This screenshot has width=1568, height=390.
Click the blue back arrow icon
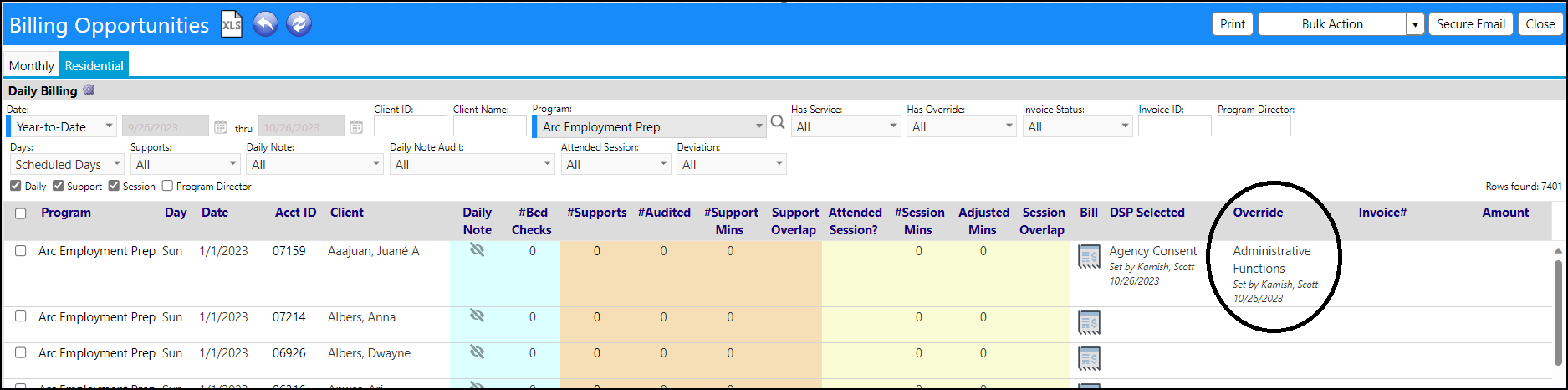[x=265, y=24]
